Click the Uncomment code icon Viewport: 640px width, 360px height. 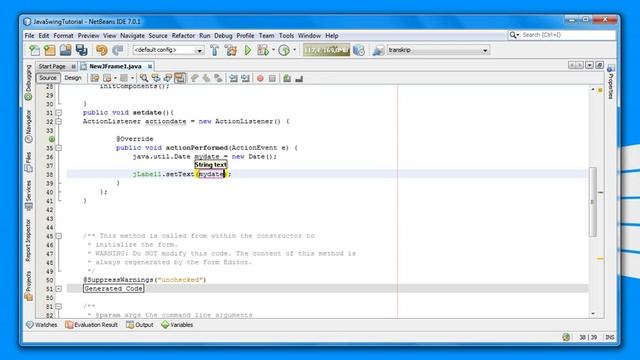coord(299,78)
